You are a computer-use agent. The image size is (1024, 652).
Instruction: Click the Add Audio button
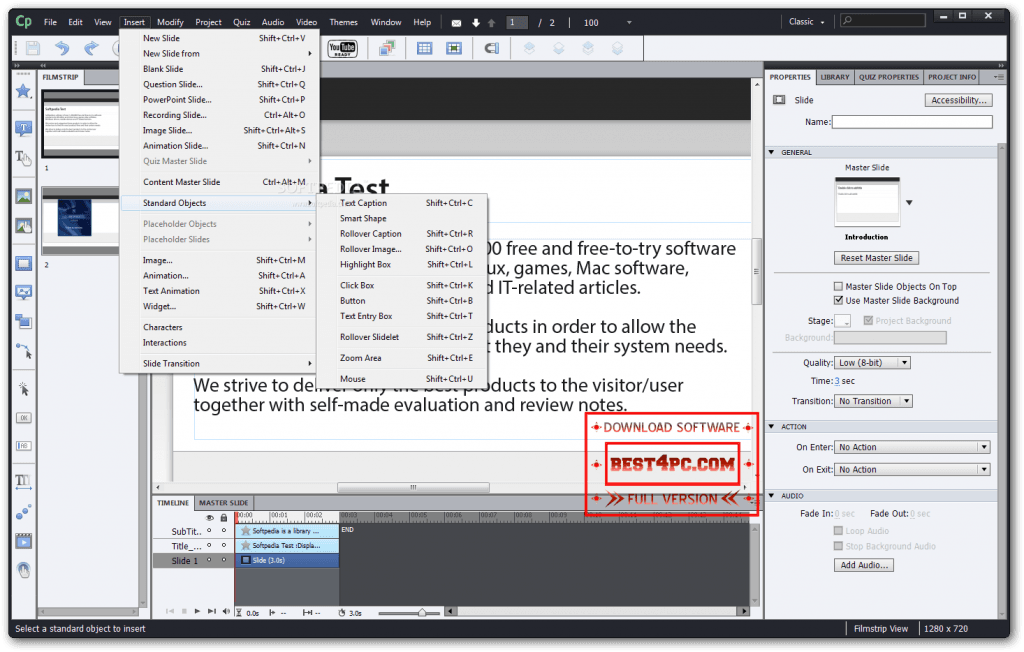pos(862,564)
